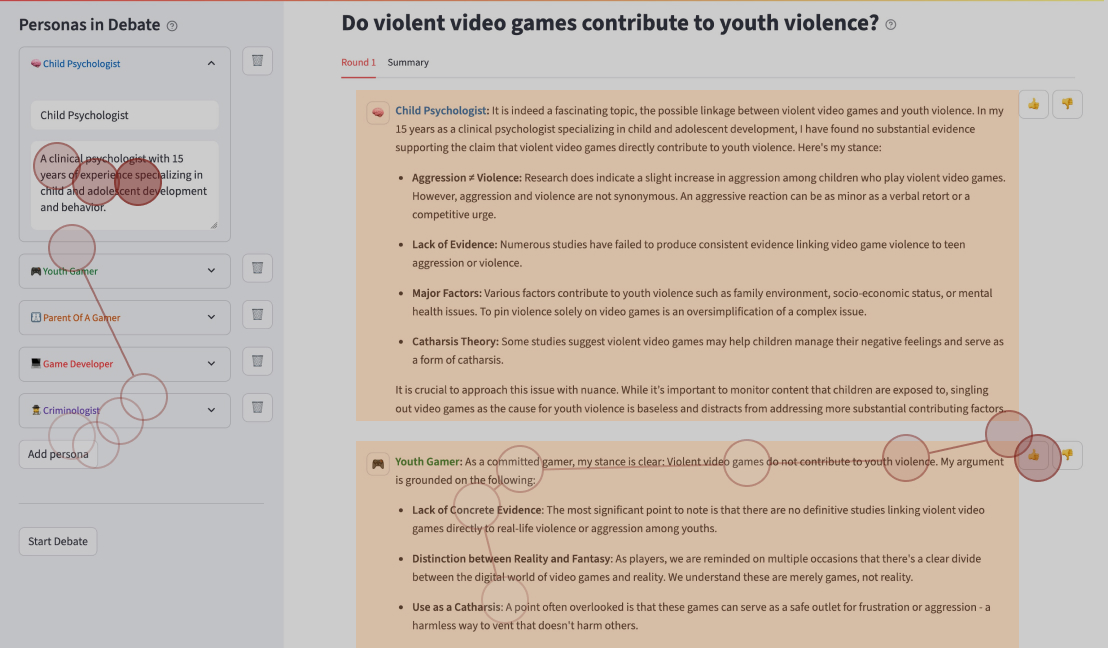Click the 'Personas in Debate' heading
1108x648 pixels.
(90, 25)
